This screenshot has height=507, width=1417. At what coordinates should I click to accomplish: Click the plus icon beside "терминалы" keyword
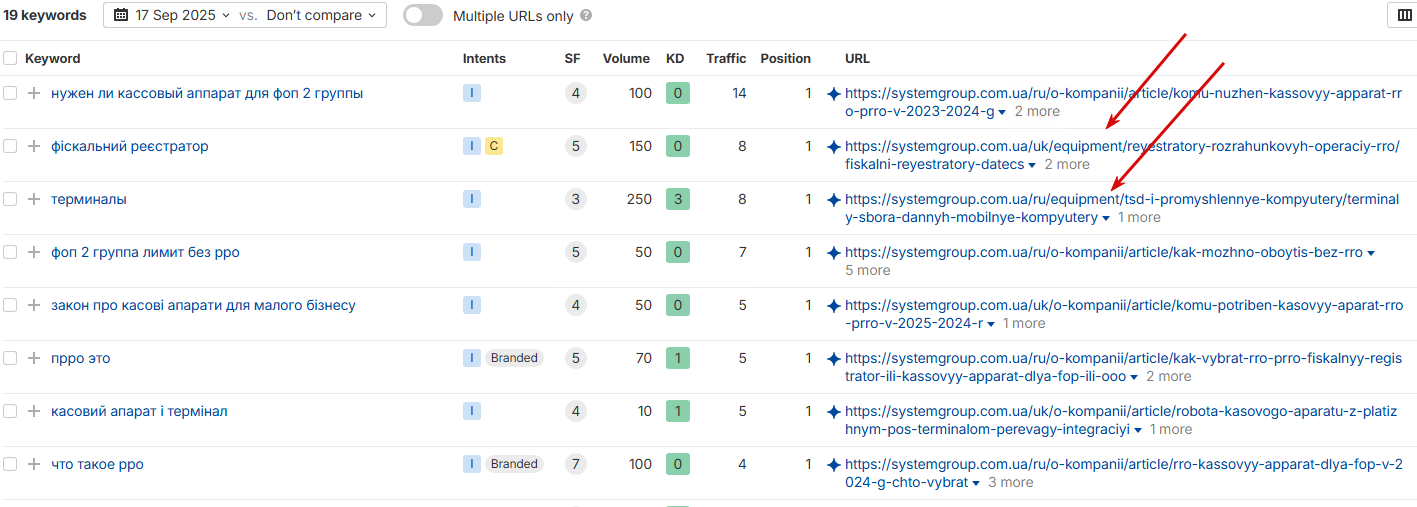coord(34,199)
